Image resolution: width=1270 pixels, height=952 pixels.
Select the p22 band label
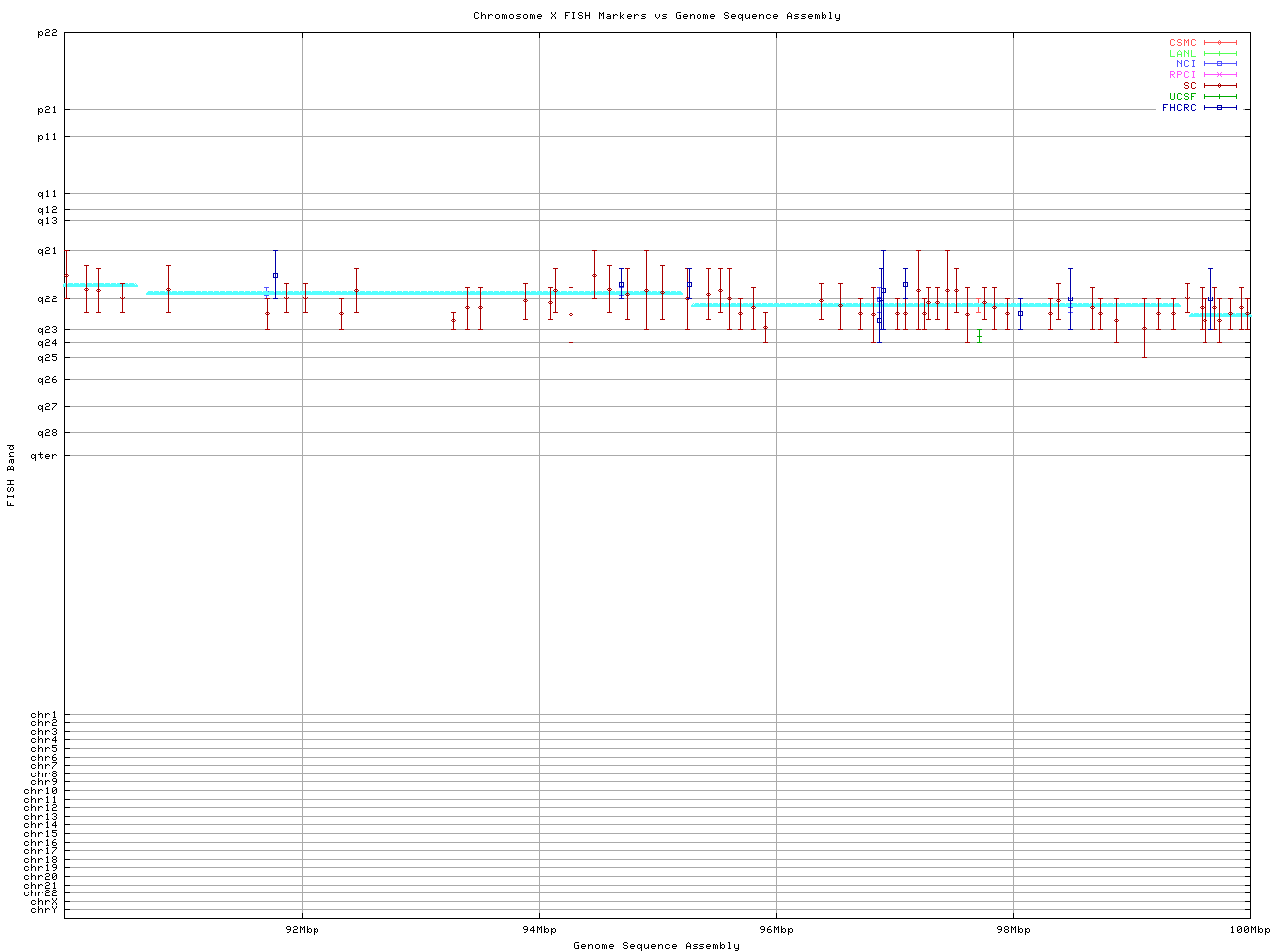47,33
